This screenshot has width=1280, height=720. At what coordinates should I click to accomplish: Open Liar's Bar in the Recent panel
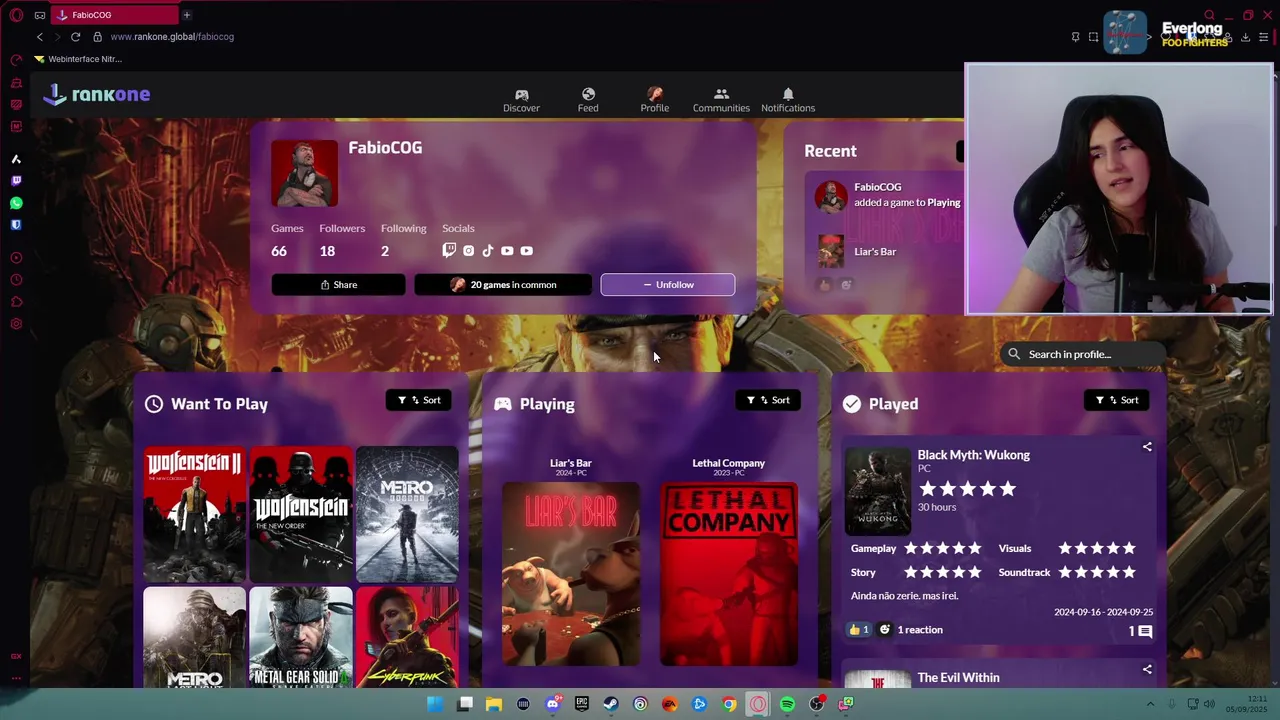(x=875, y=252)
